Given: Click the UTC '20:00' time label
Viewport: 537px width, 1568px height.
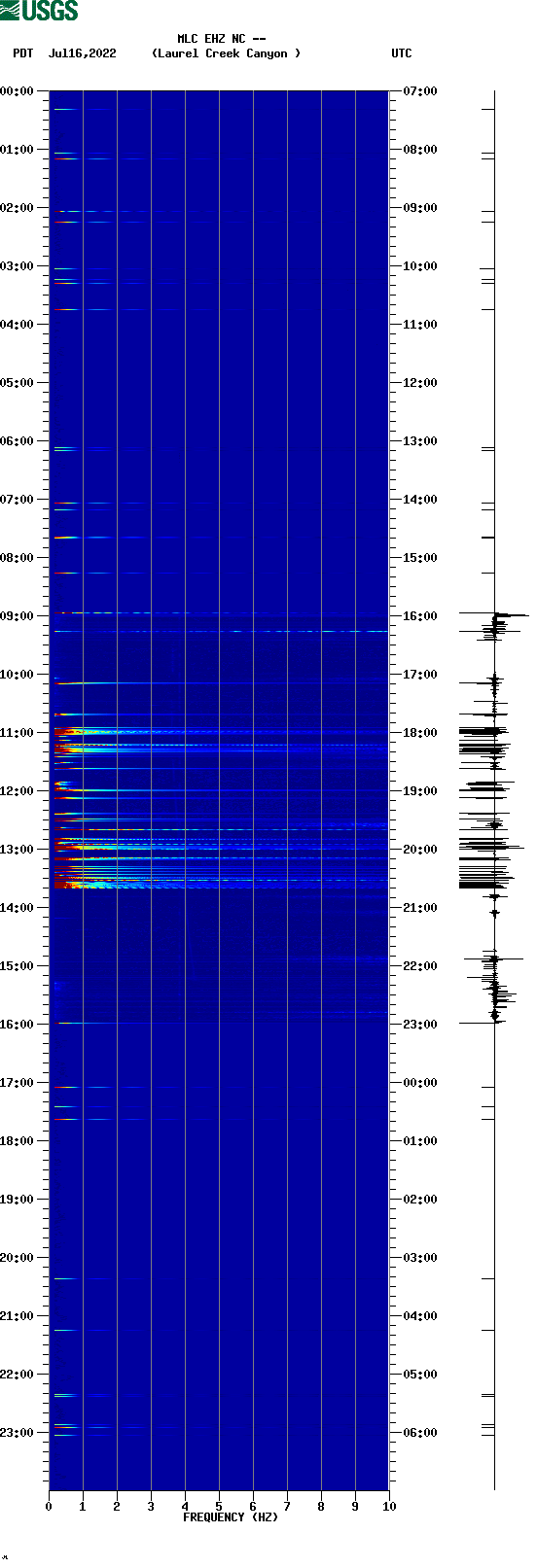Looking at the screenshot, I should coord(420,850).
